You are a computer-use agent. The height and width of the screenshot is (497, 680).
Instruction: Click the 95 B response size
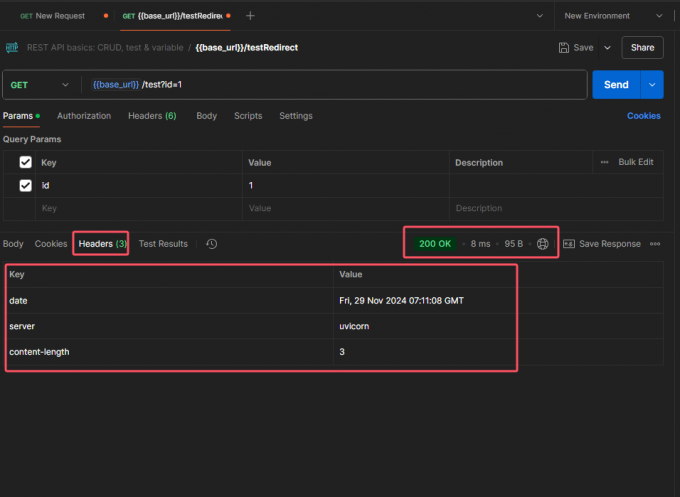513,244
